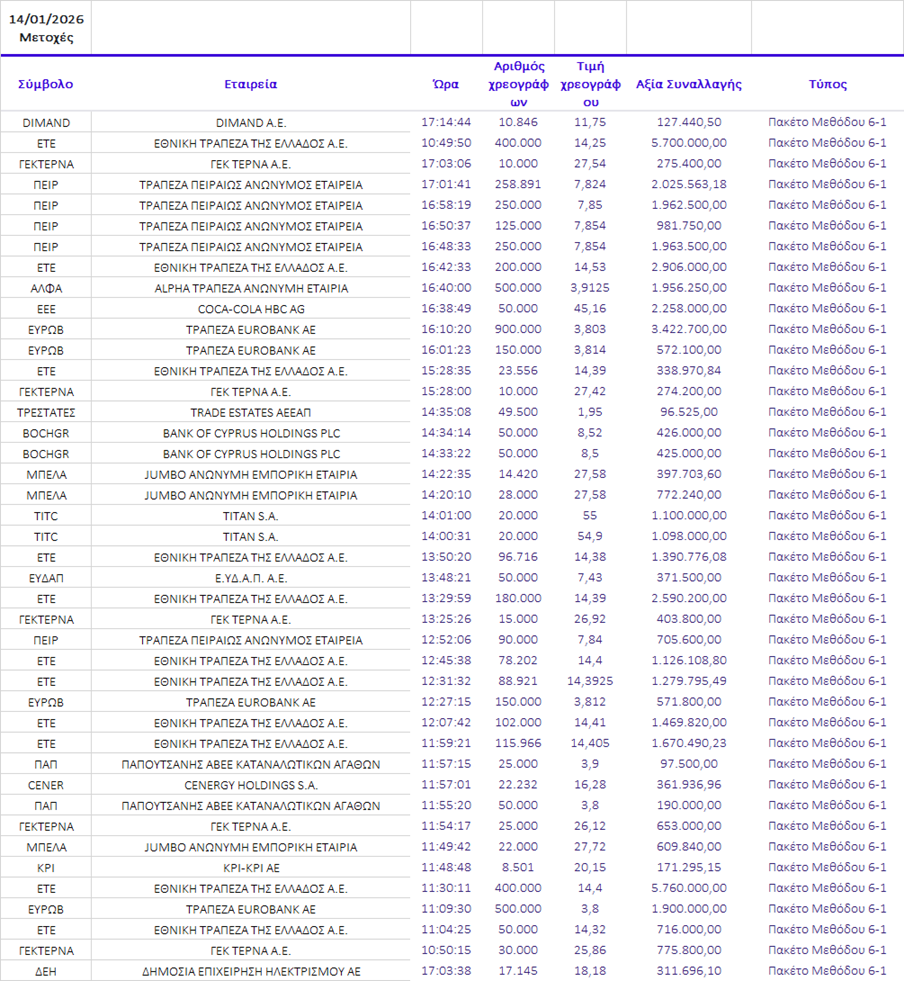Image resolution: width=904 pixels, height=981 pixels.
Task: Click the time 10:49:50
Action: (446, 143)
